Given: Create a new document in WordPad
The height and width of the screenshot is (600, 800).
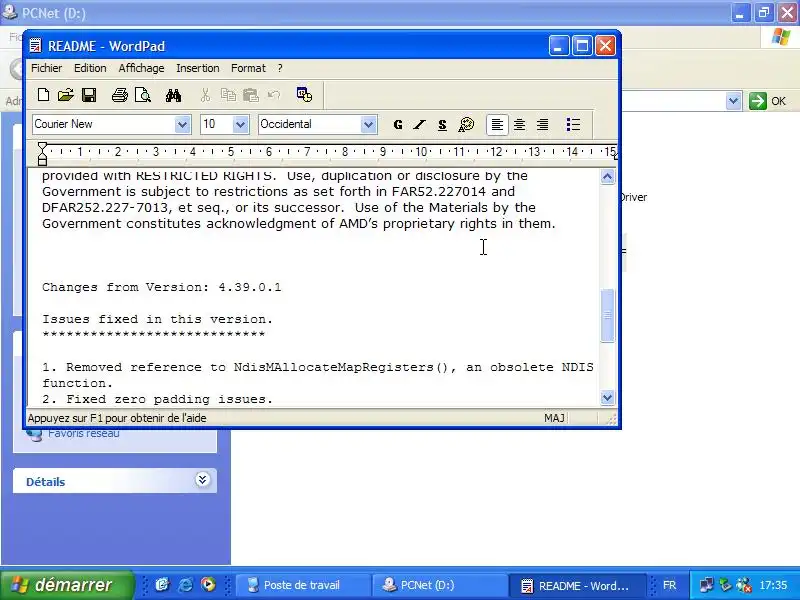Looking at the screenshot, I should (x=43, y=95).
